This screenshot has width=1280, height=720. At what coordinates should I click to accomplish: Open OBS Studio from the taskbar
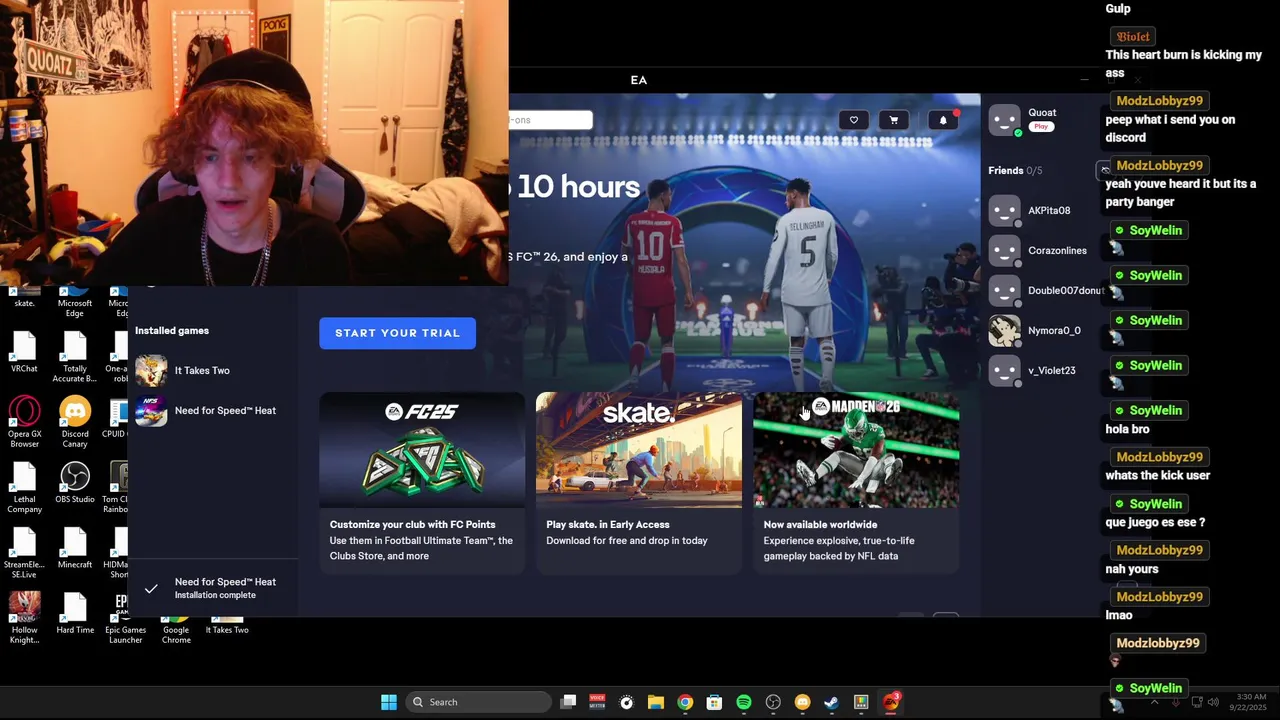tap(773, 702)
